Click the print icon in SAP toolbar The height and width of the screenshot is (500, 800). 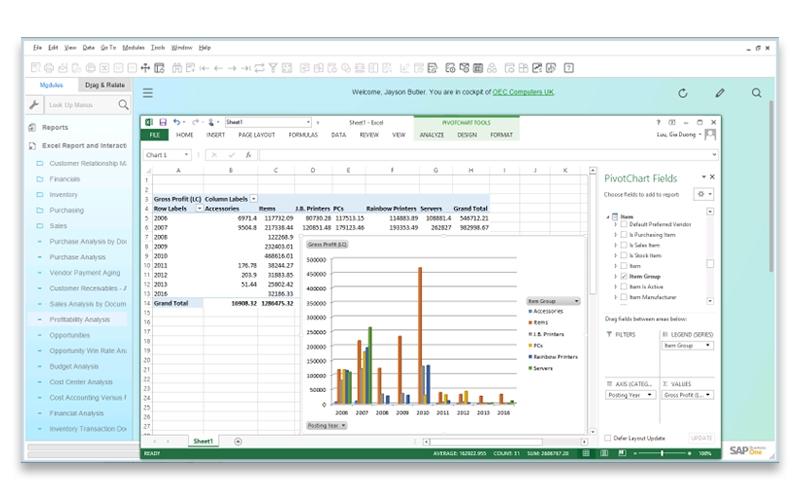(x=49, y=68)
